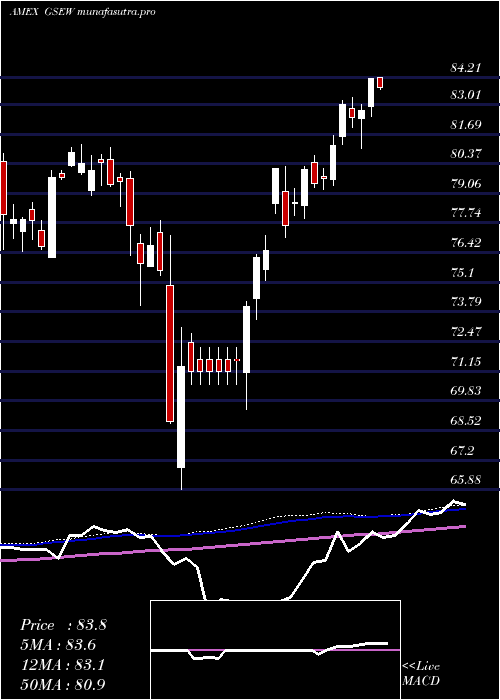Screen dimensions: 500x700
Task: Click the 50MA : 80.9 value
Action: click(63, 684)
